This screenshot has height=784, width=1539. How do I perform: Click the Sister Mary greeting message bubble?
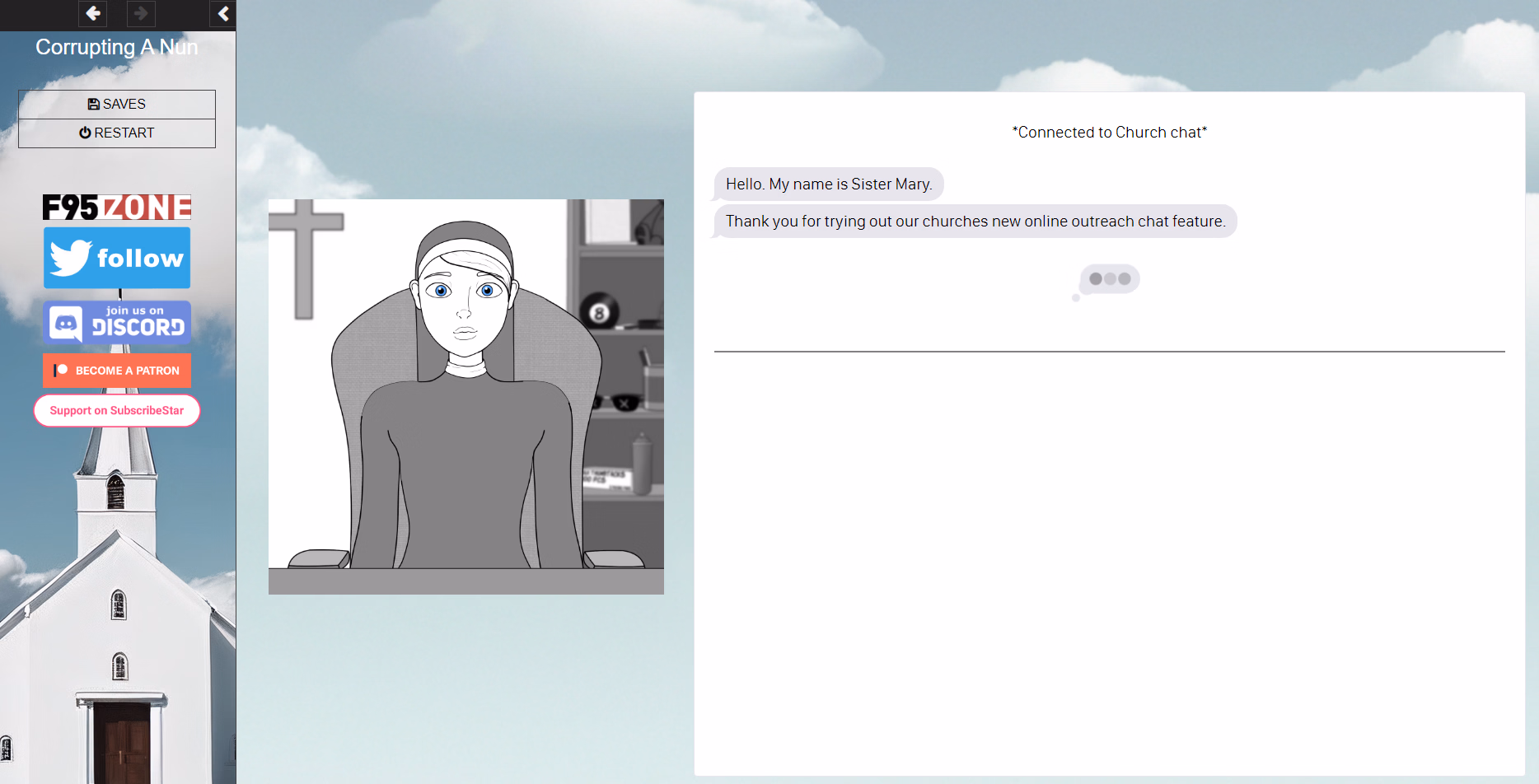[828, 184]
